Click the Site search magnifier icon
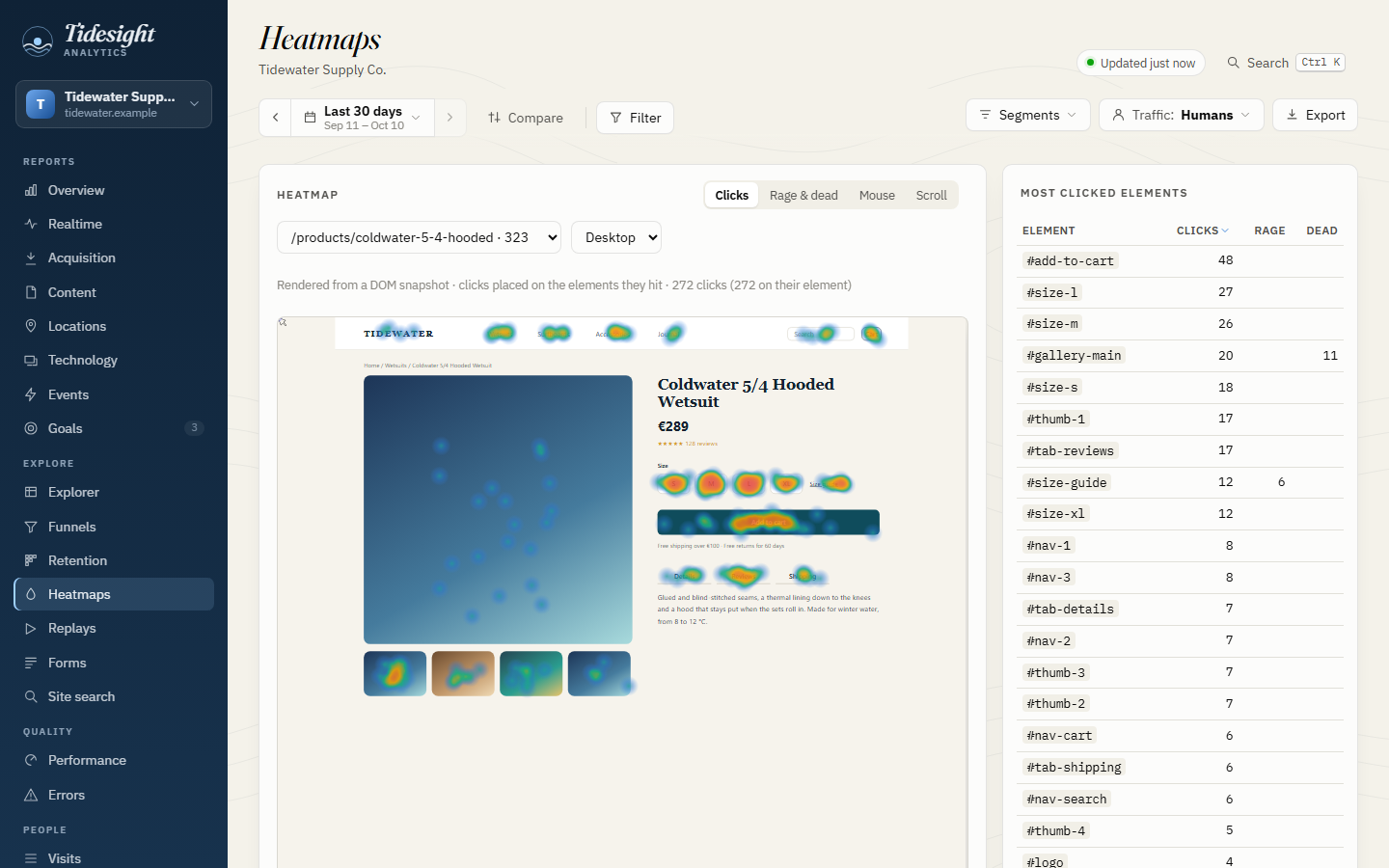The height and width of the screenshot is (868, 1389). [31, 696]
